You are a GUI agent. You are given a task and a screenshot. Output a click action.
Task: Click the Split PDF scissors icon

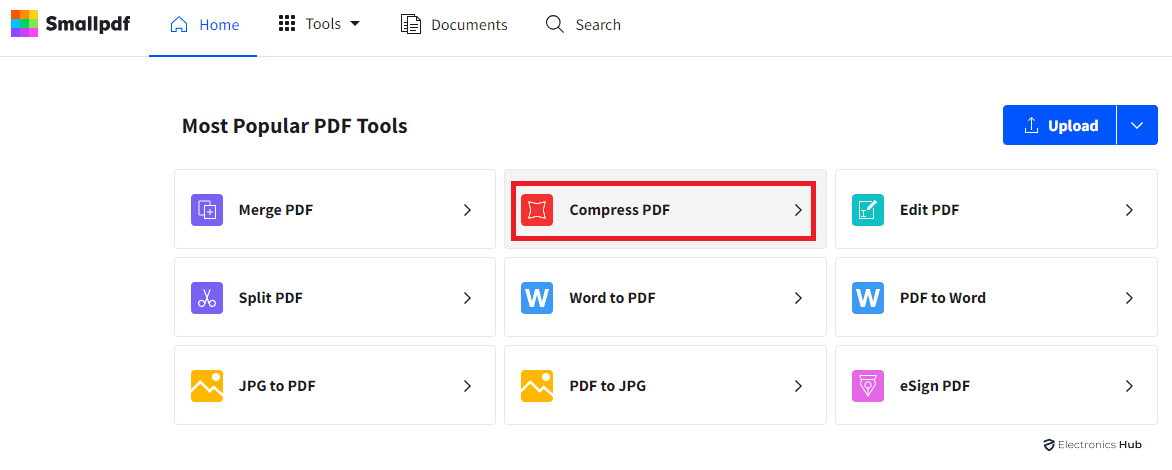click(207, 298)
